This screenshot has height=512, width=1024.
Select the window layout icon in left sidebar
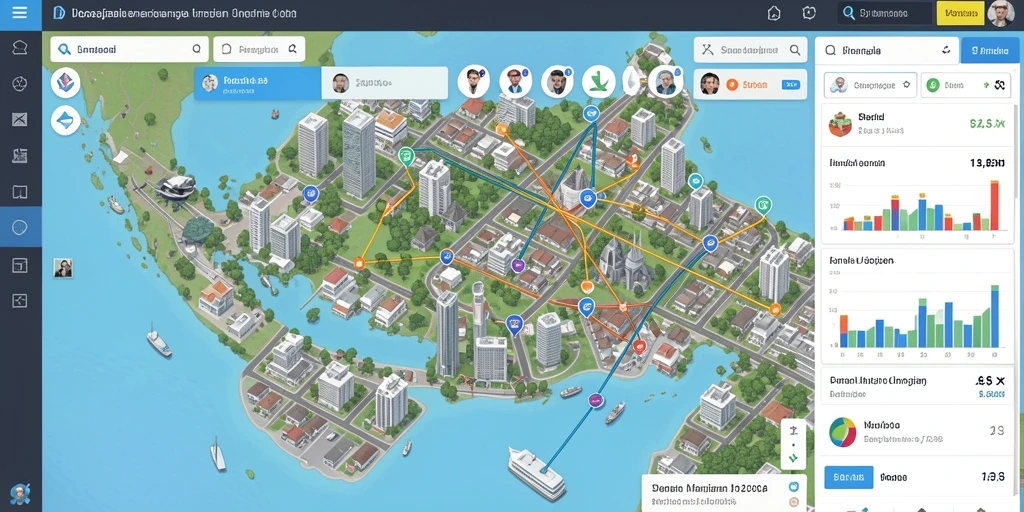point(20,264)
